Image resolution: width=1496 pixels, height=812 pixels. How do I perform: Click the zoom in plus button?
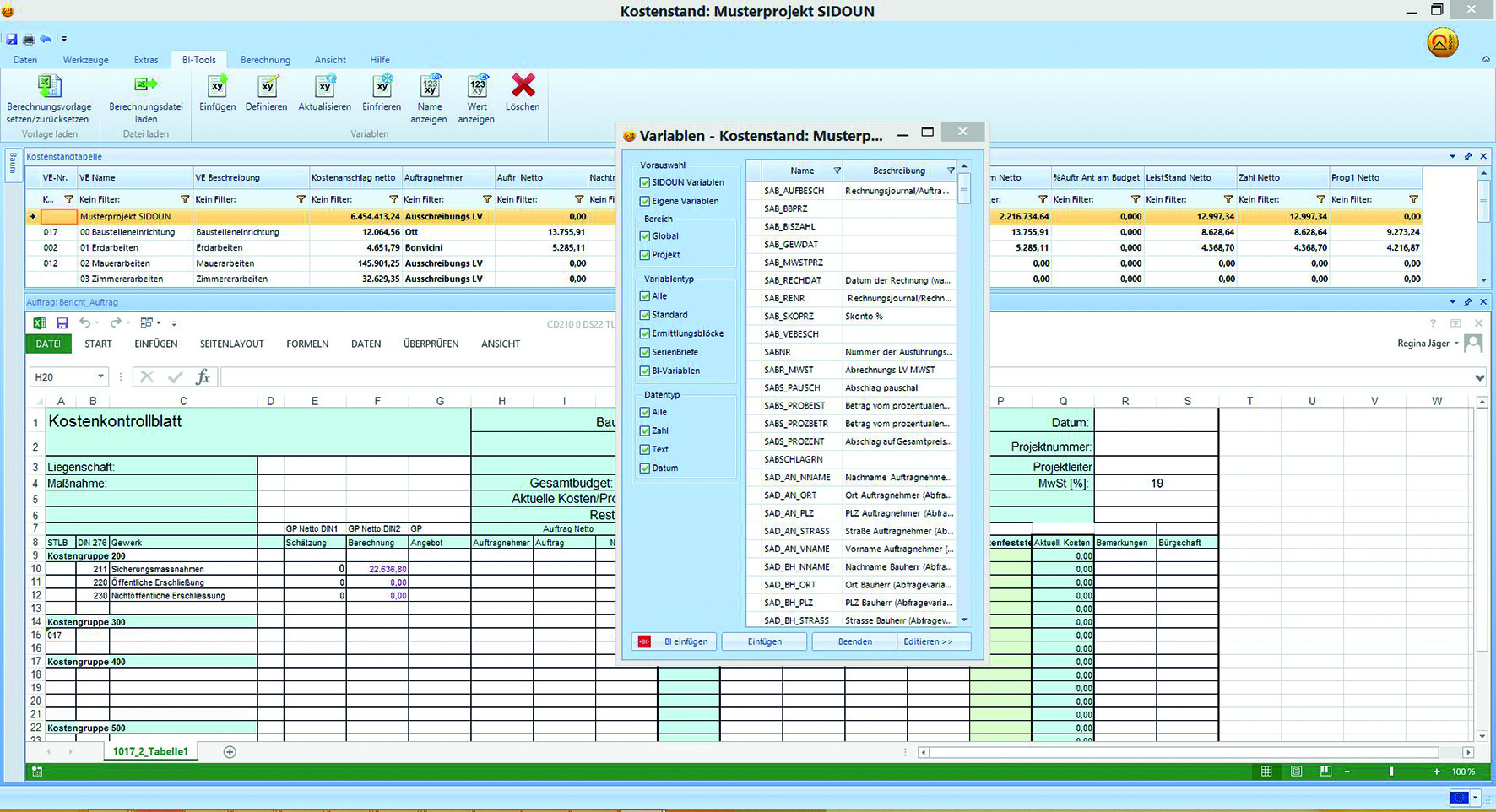coord(1436,771)
